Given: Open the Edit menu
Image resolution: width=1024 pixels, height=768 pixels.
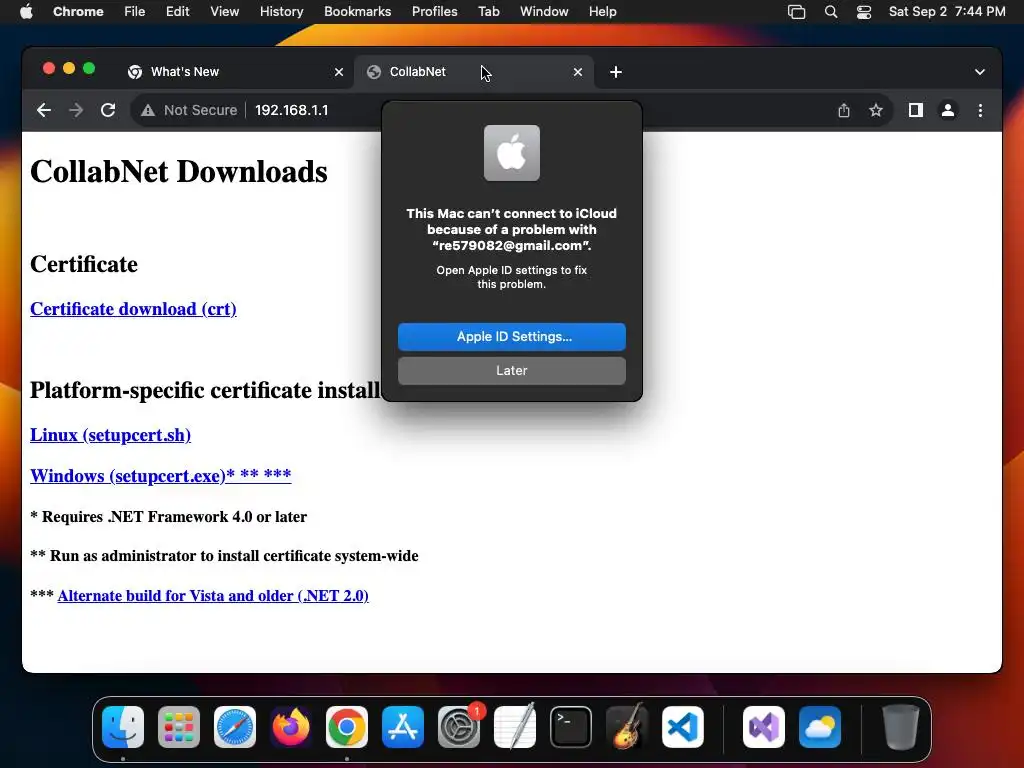Looking at the screenshot, I should tap(177, 11).
